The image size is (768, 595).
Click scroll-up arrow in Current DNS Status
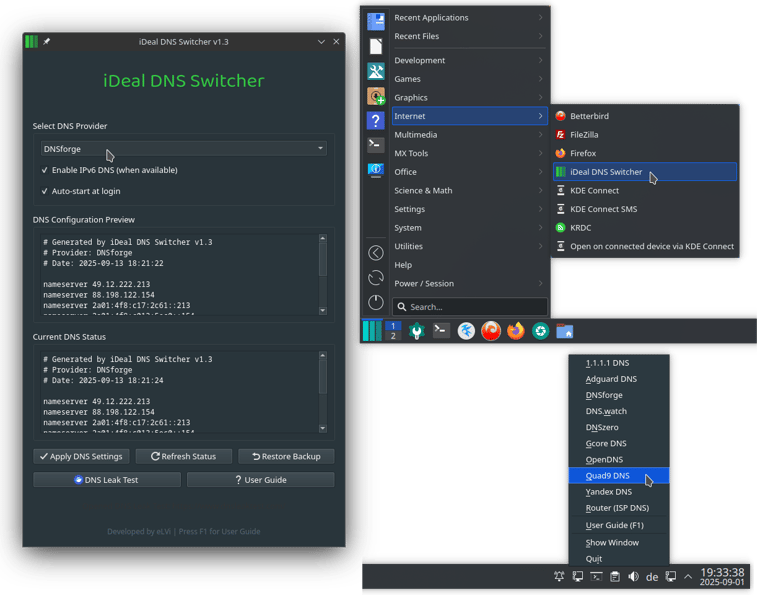(322, 355)
